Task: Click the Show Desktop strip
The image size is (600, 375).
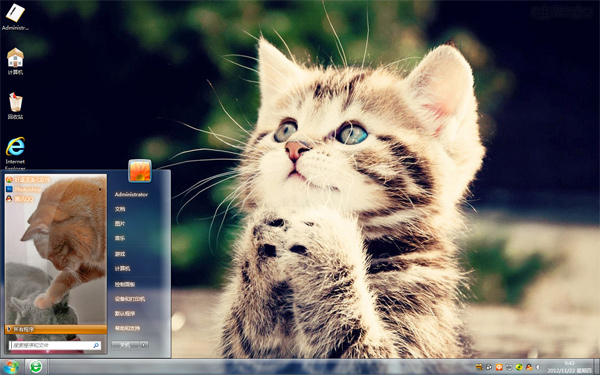Action: click(x=597, y=367)
